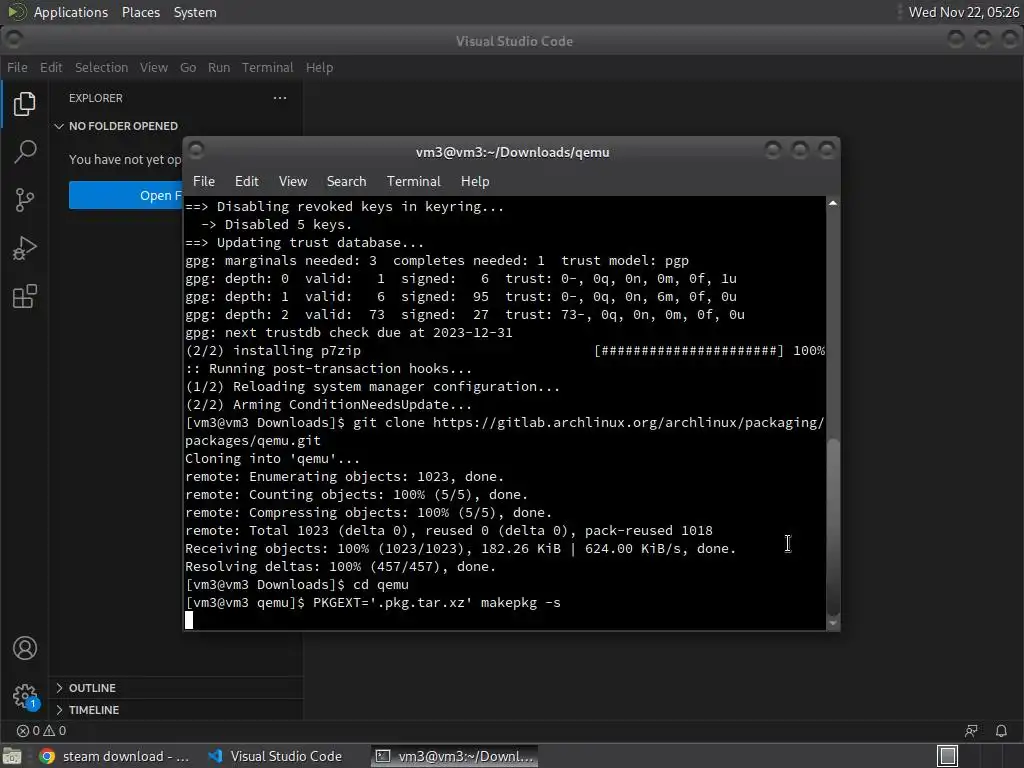The height and width of the screenshot is (768, 1024).
Task: Click the Explorer more actions ellipsis
Action: [x=280, y=98]
